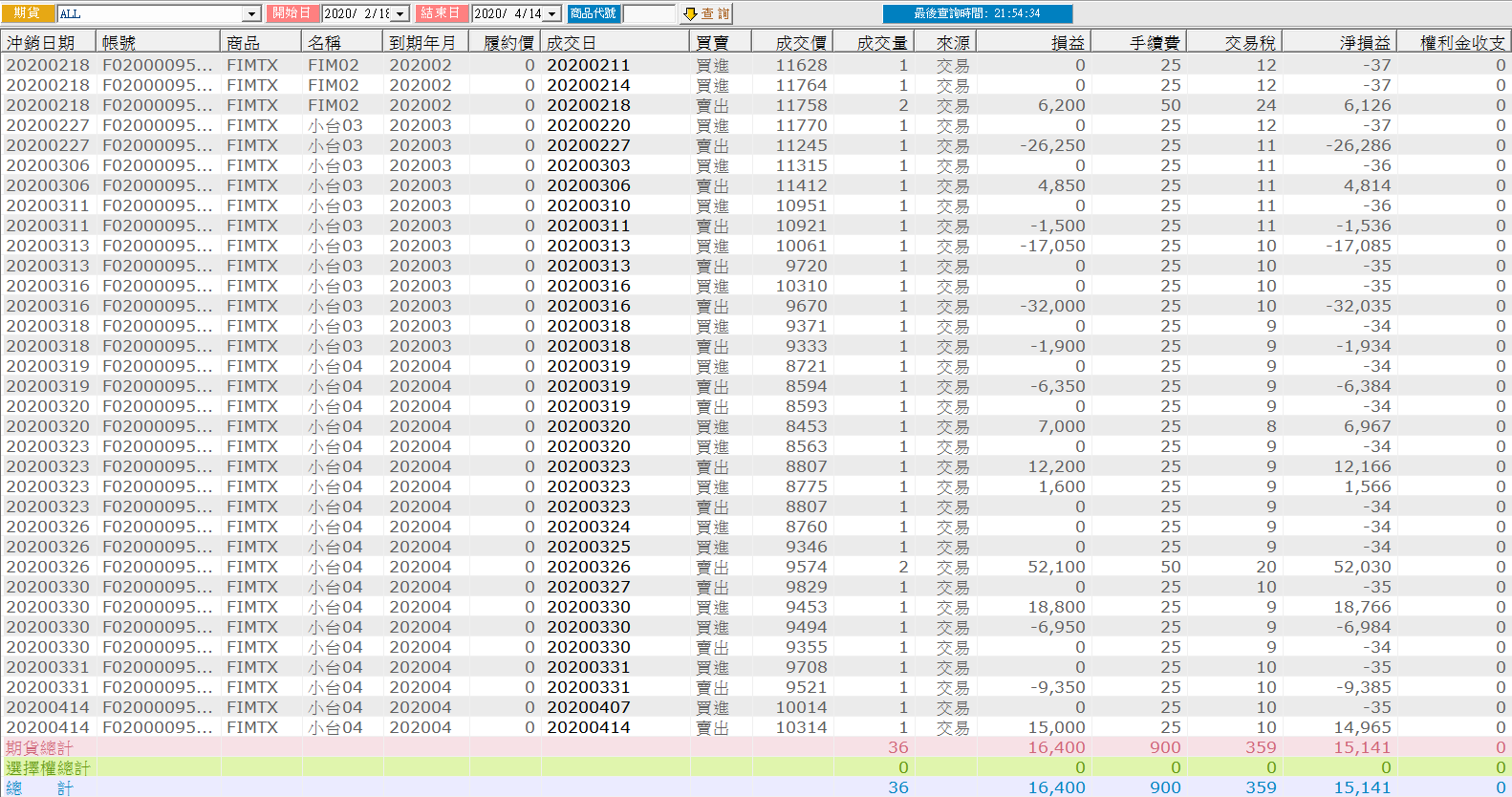Sort by 商品 column header
This screenshot has height=797, width=1512.
click(261, 42)
